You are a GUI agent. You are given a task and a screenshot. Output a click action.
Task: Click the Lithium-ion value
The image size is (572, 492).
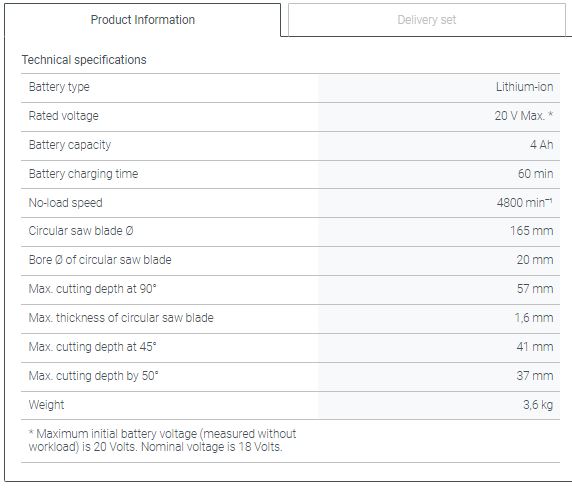pyautogui.click(x=524, y=87)
